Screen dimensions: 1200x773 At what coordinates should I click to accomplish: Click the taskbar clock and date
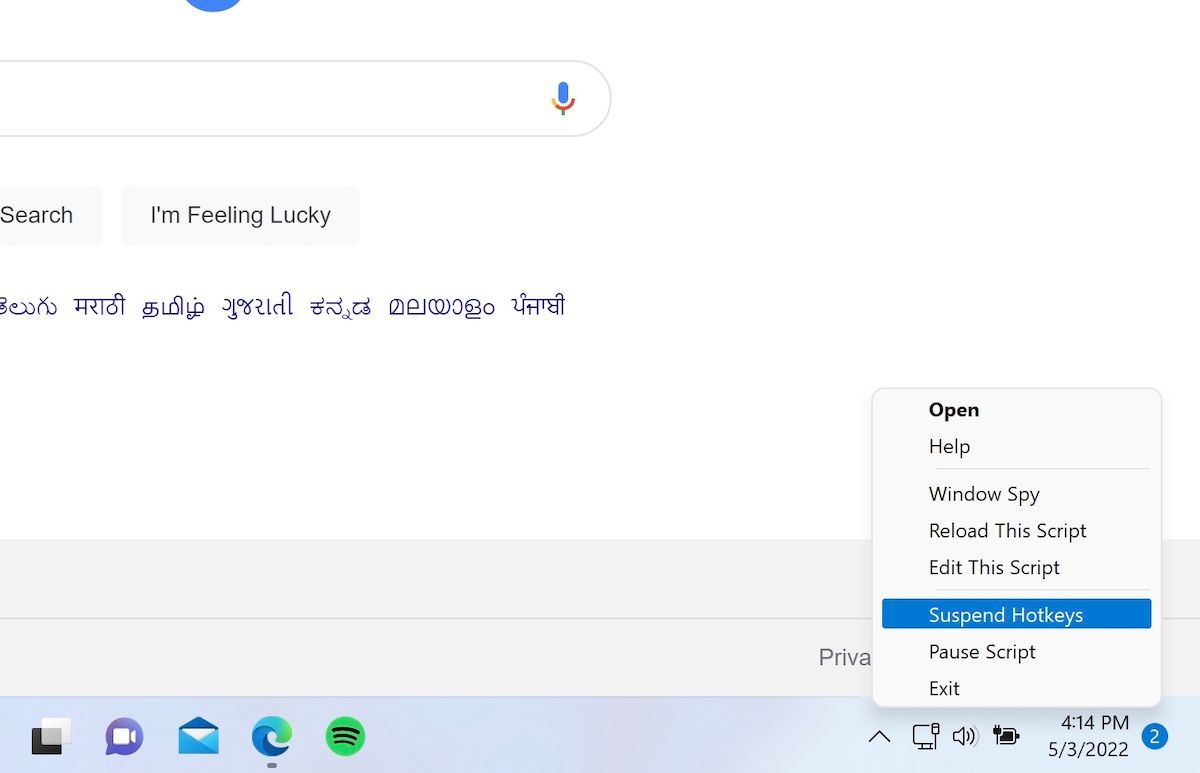click(x=1090, y=735)
